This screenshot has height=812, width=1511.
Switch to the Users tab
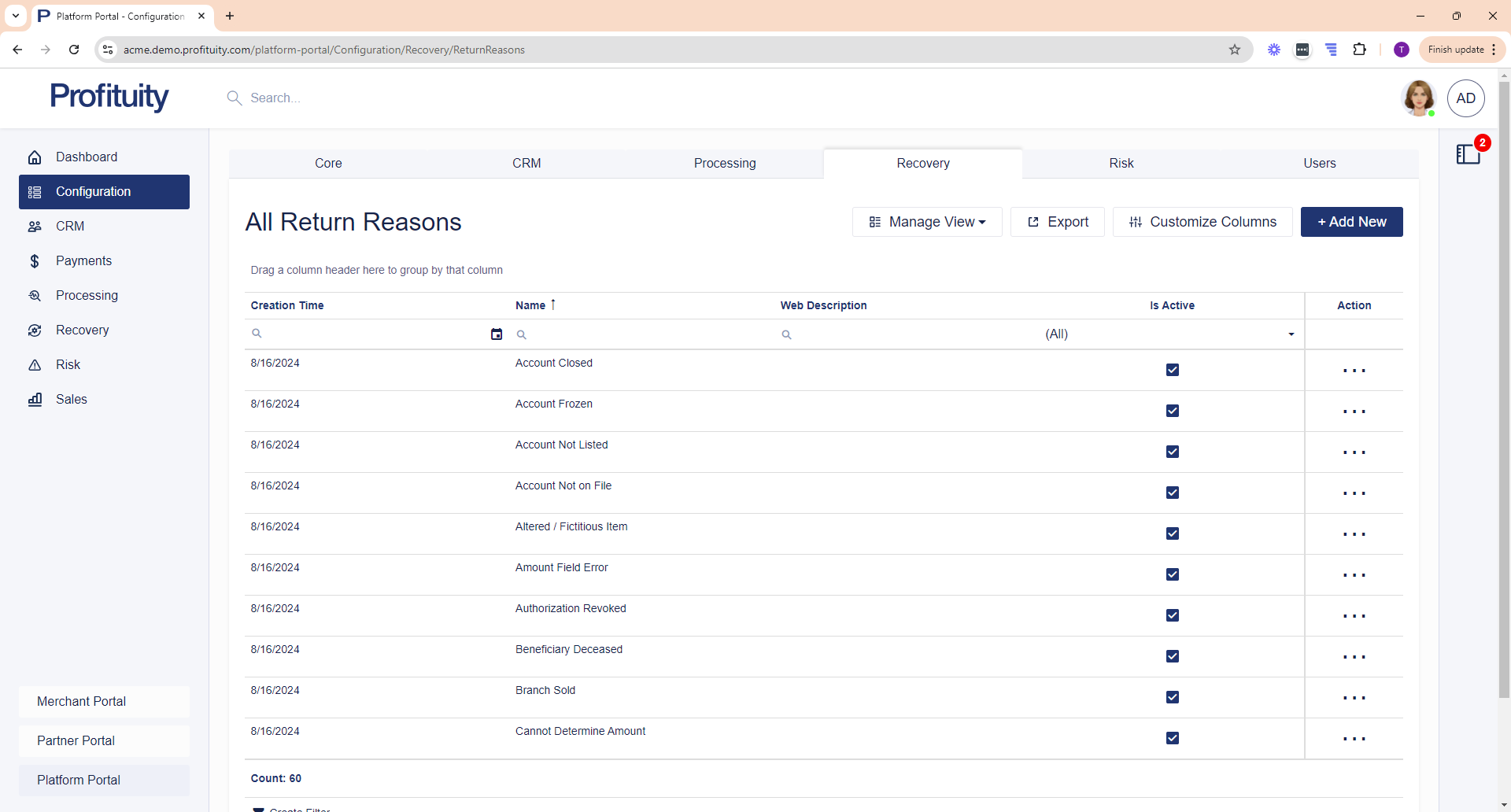tap(1319, 164)
